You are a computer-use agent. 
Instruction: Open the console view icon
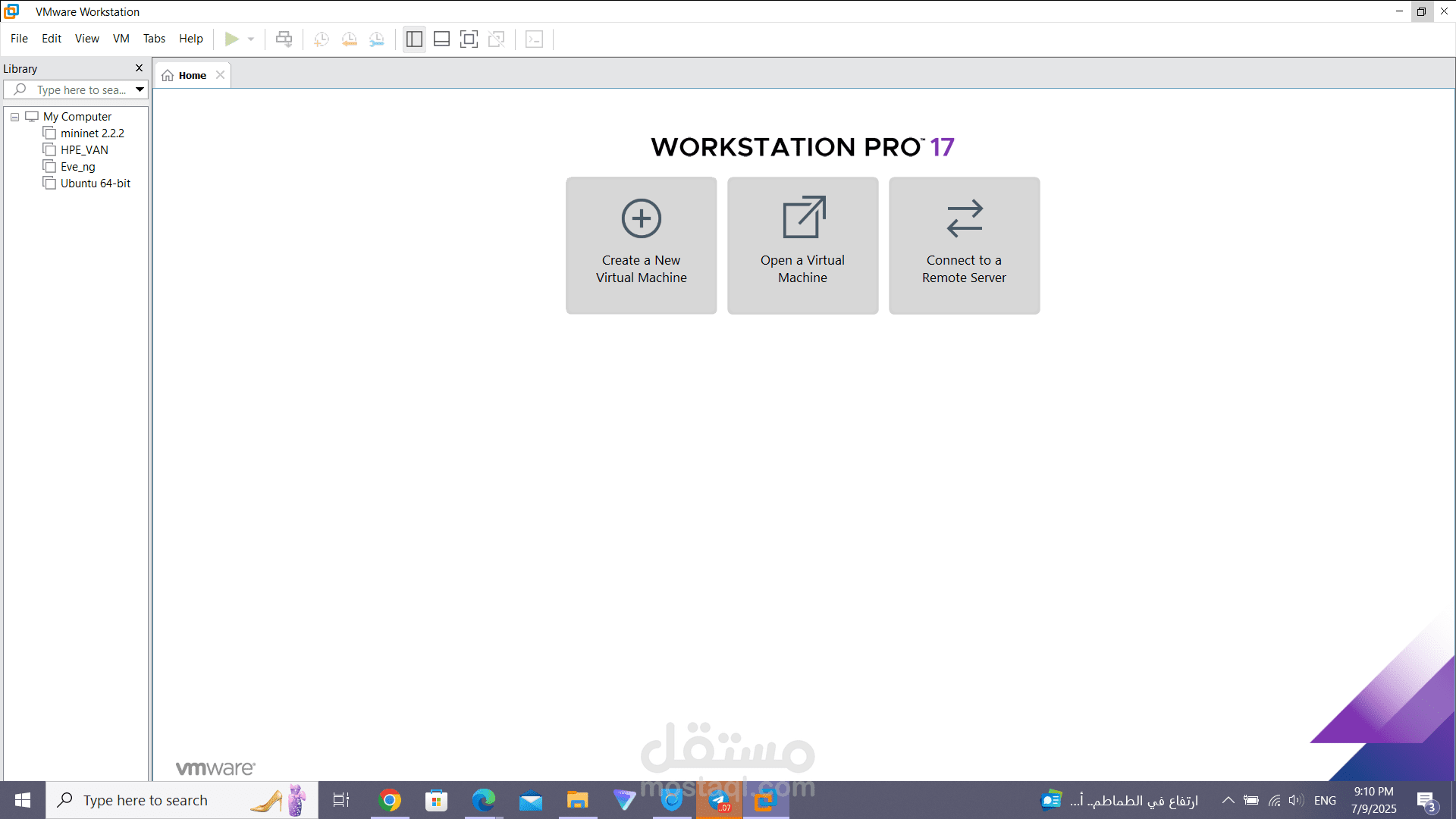[x=535, y=39]
